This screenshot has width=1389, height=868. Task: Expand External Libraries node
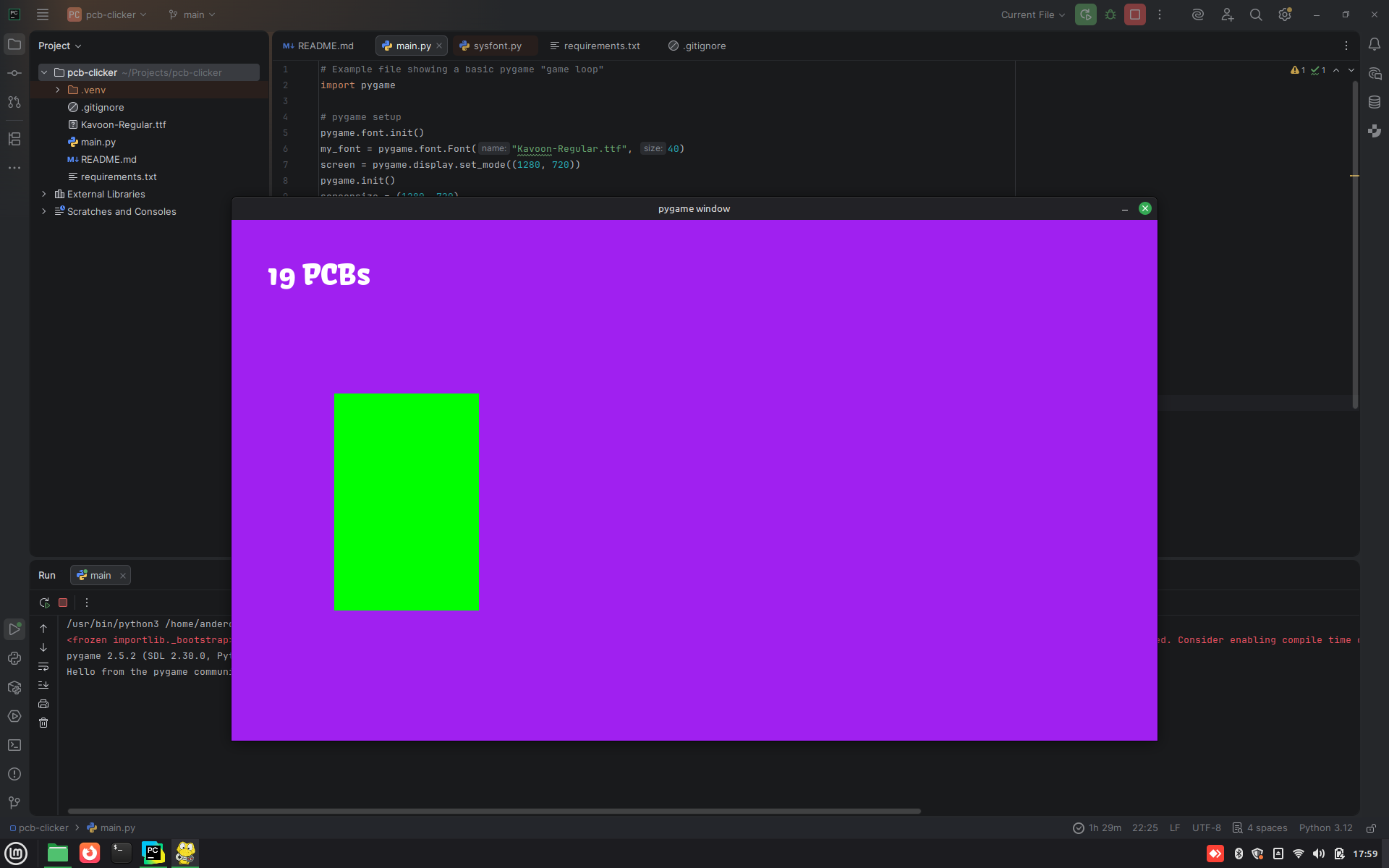44,194
